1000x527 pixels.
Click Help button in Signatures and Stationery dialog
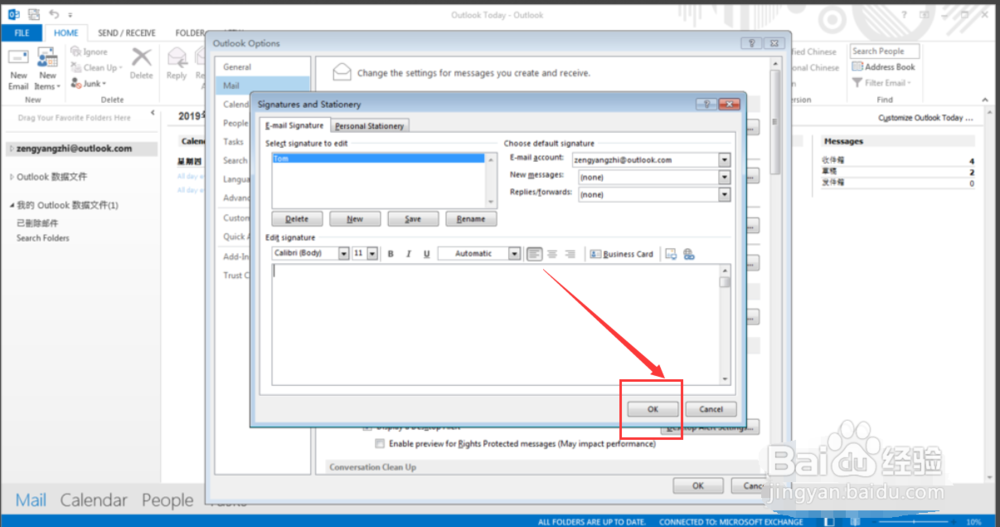[x=707, y=104]
